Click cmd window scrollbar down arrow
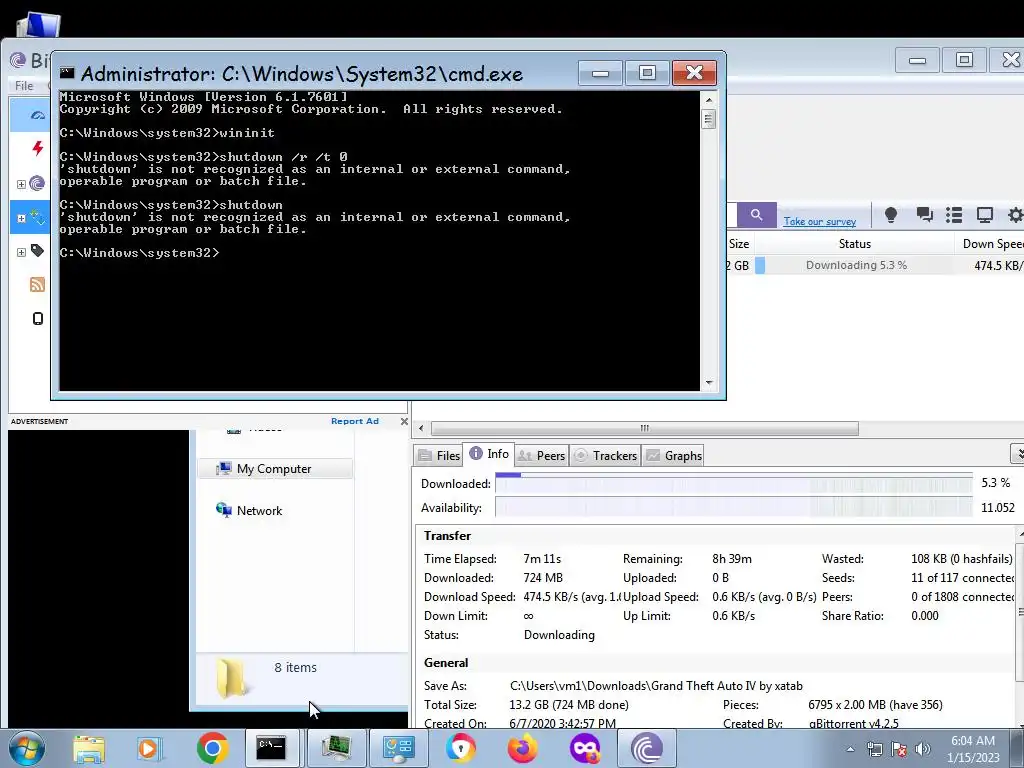 click(709, 383)
